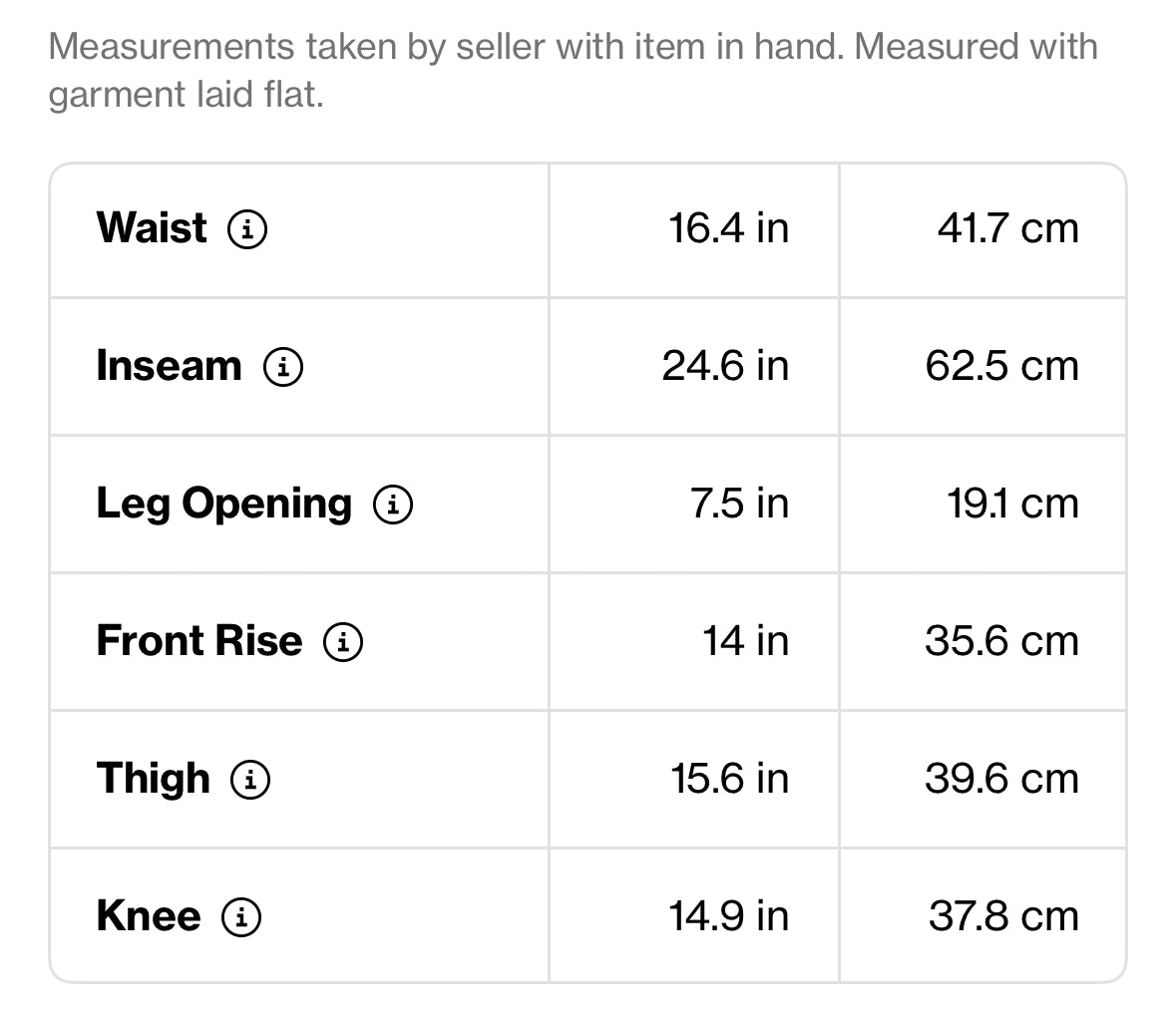Click the 35.6 cm front rise value
The height and width of the screenshot is (1024, 1176).
1002,641
